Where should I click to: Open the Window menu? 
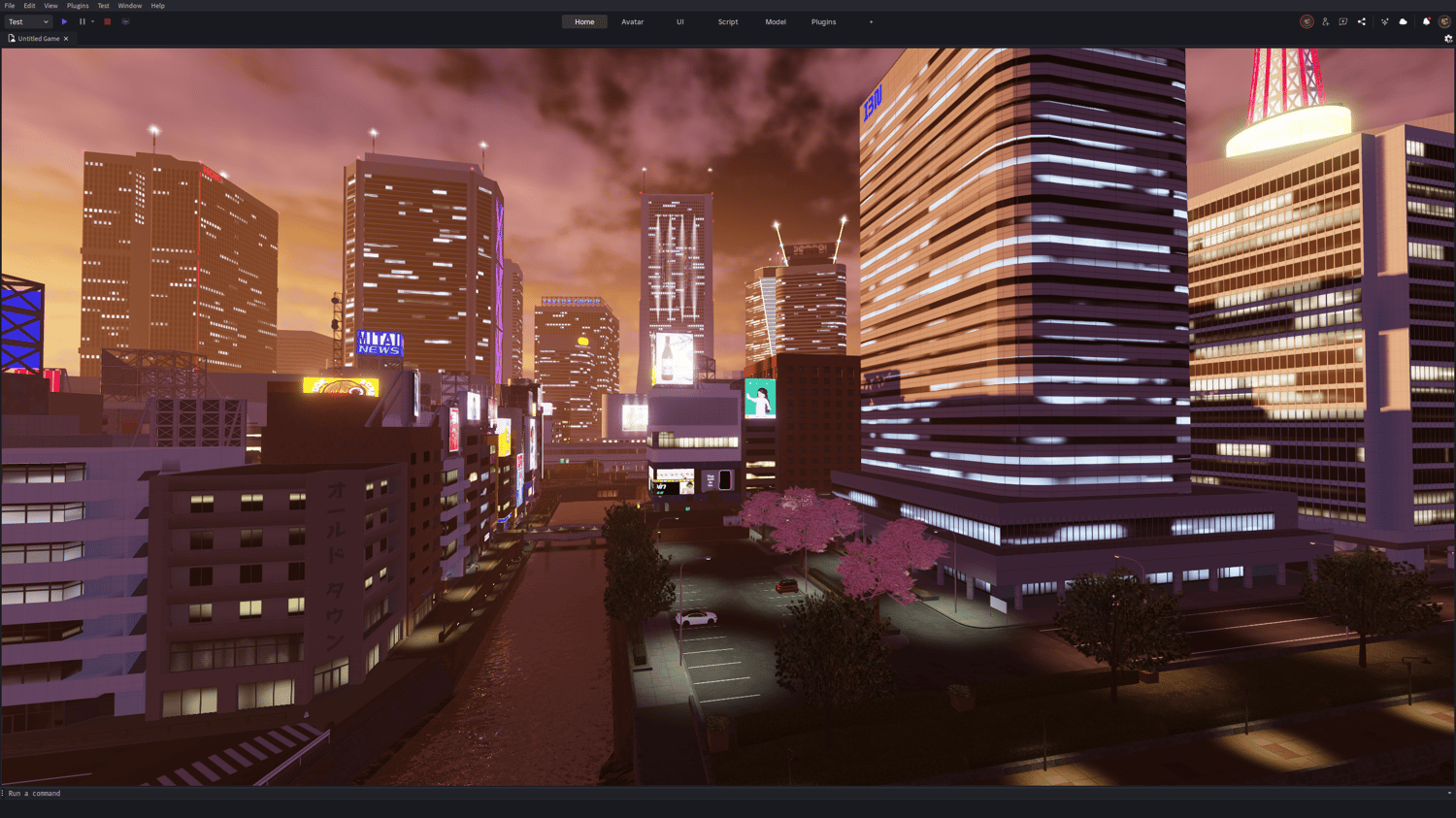click(130, 6)
